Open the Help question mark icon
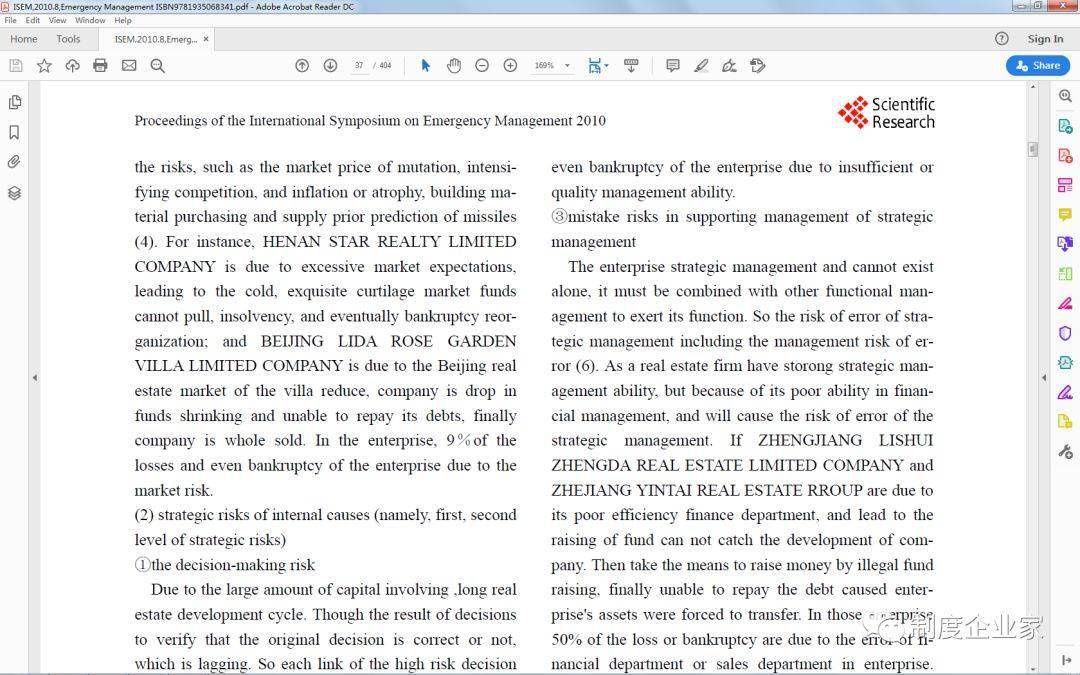 [x=1001, y=39]
